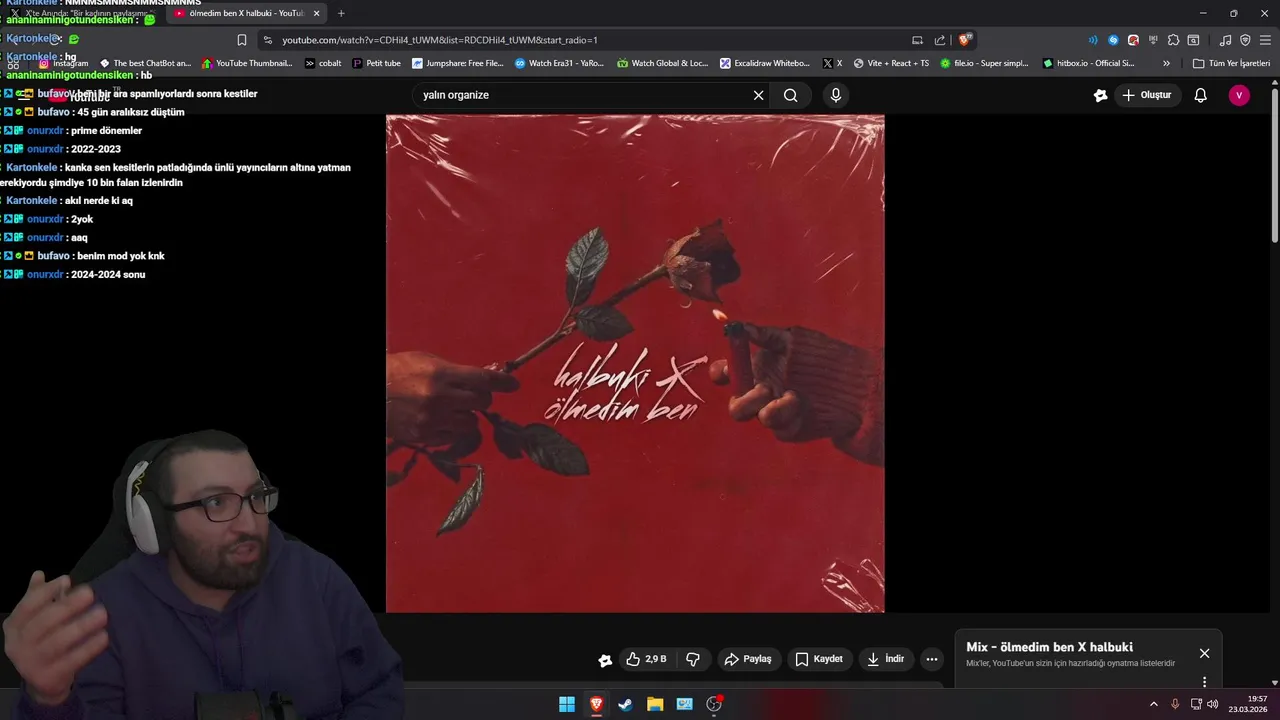
Task: Click the YouTube page vertical scrollbar
Action: 1274,165
